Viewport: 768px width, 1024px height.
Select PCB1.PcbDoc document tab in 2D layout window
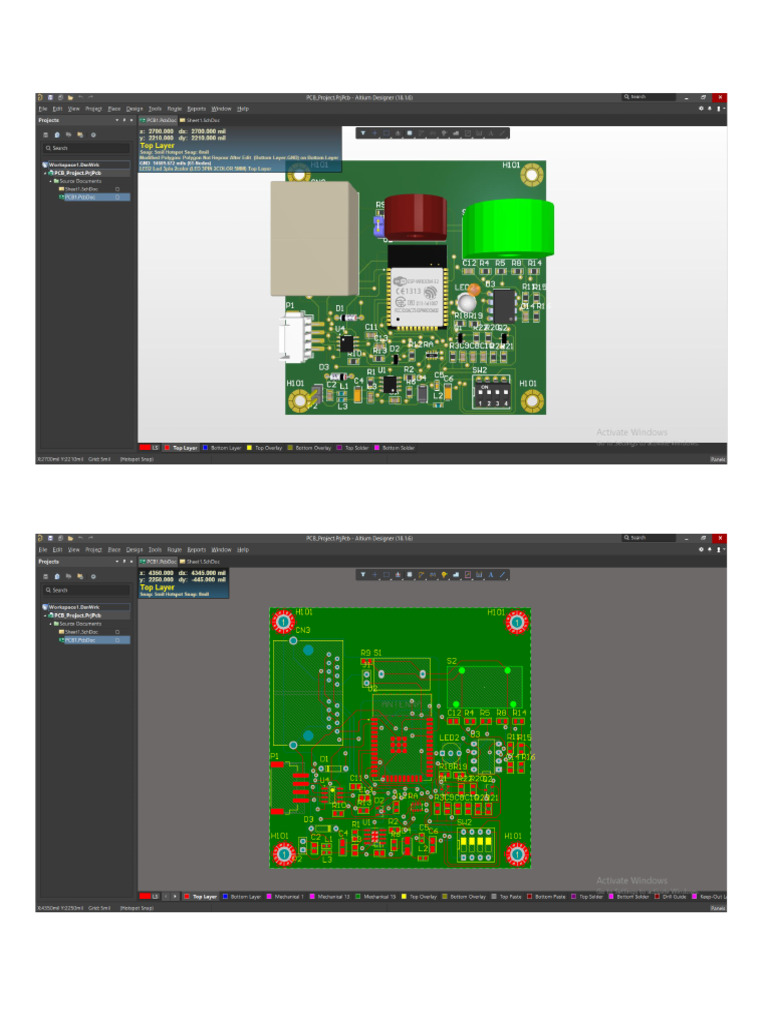pyautogui.click(x=158, y=562)
